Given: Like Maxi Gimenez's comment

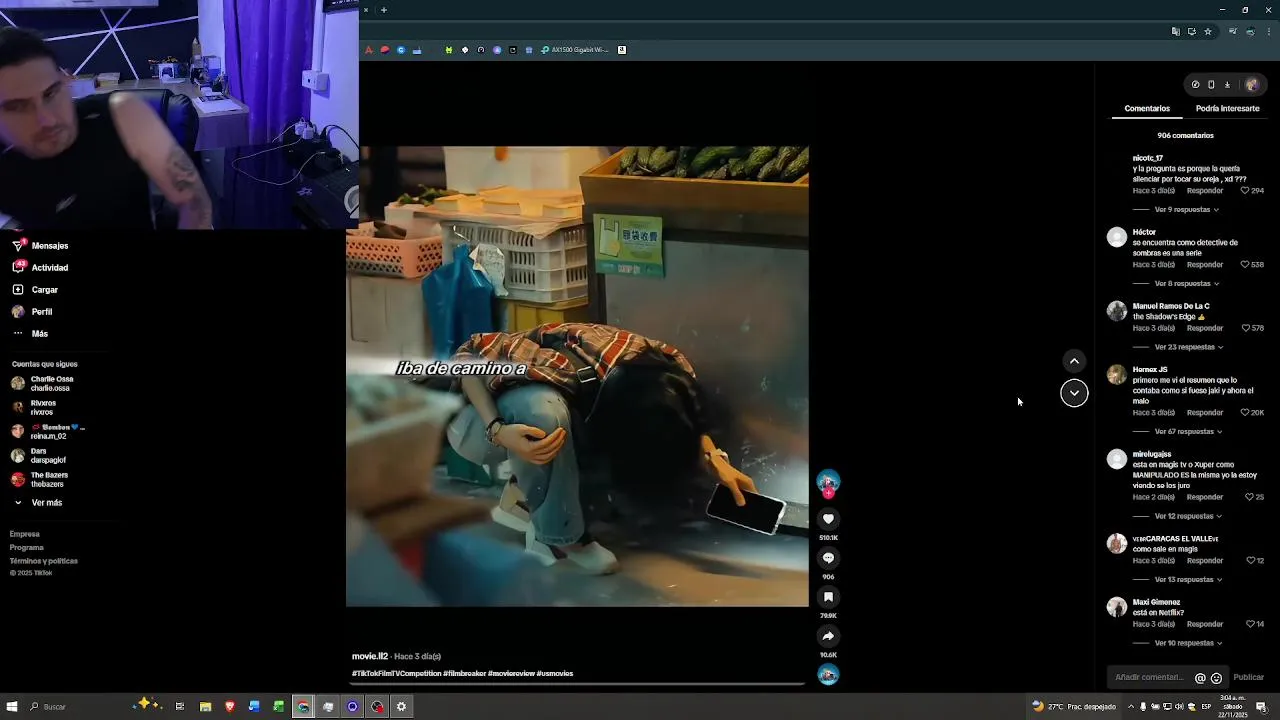Looking at the screenshot, I should coord(1249,624).
